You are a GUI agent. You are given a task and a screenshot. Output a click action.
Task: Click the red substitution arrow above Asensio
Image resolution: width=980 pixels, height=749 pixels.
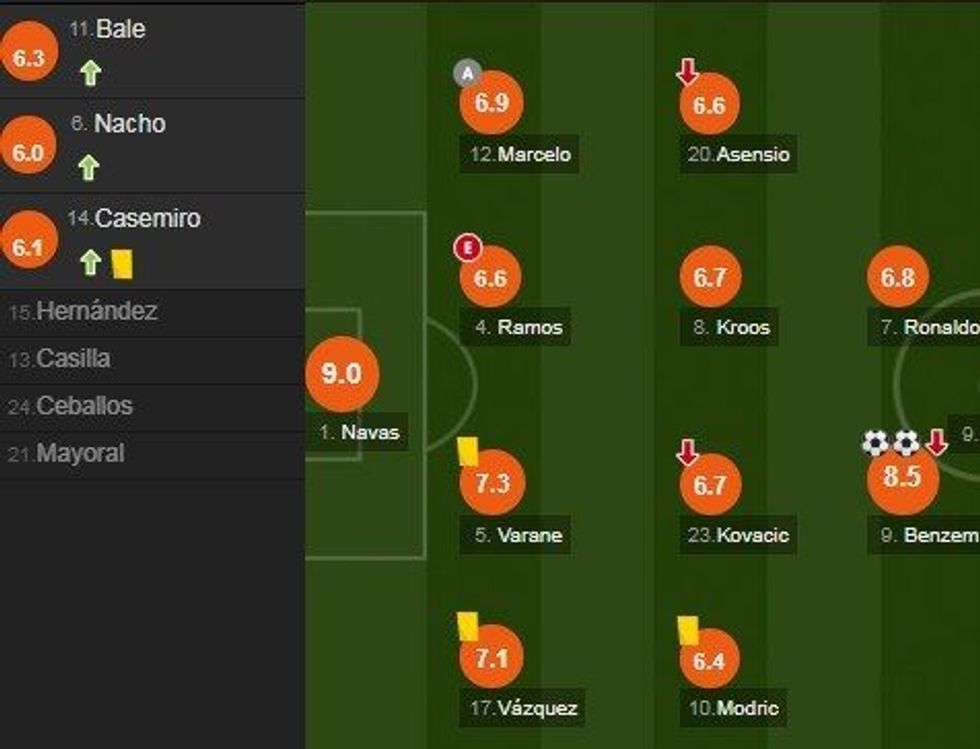[688, 72]
